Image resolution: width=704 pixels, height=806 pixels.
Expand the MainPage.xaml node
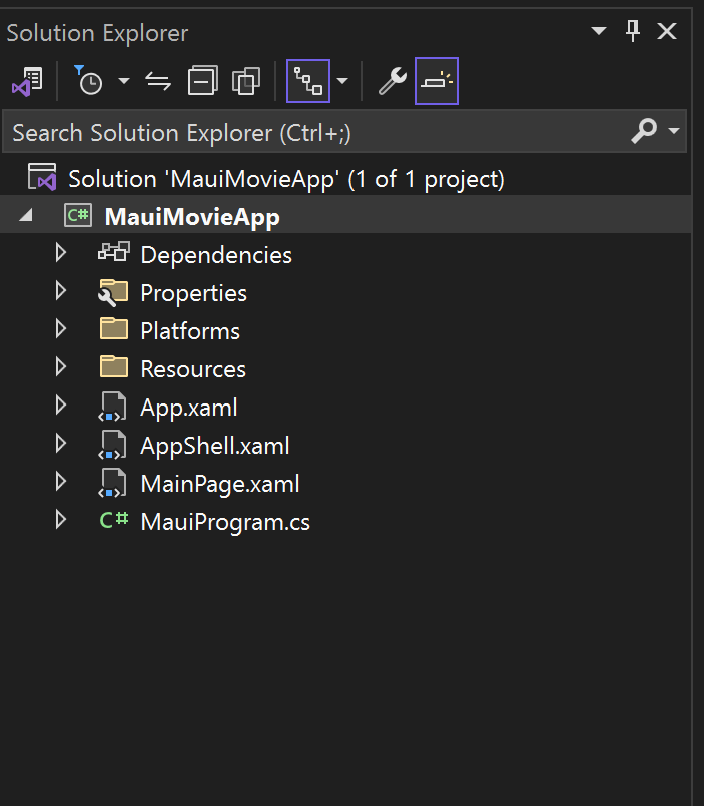[60, 483]
